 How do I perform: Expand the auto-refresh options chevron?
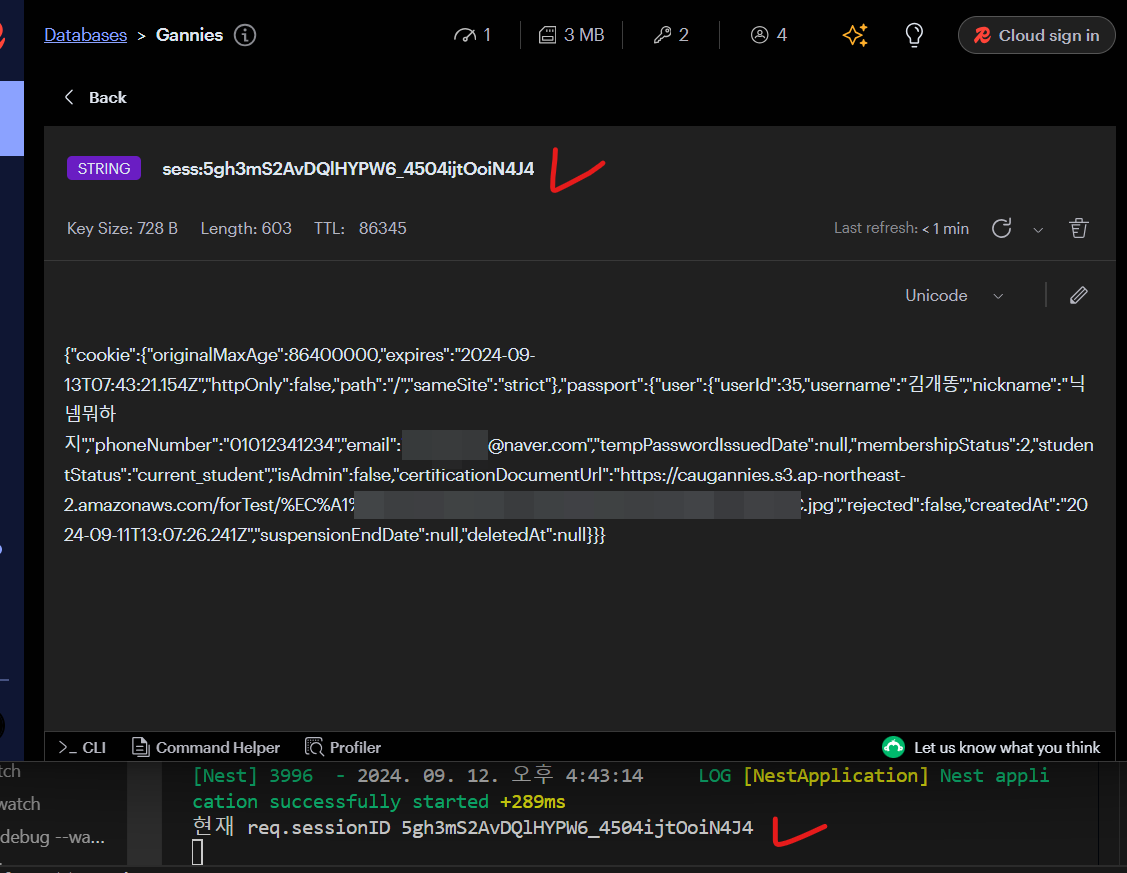tap(1038, 230)
